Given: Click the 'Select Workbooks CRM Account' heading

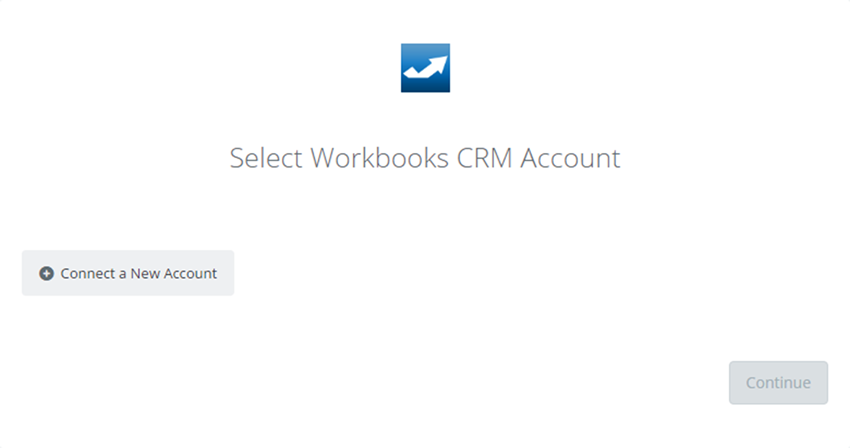Looking at the screenshot, I should pyautogui.click(x=425, y=158).
